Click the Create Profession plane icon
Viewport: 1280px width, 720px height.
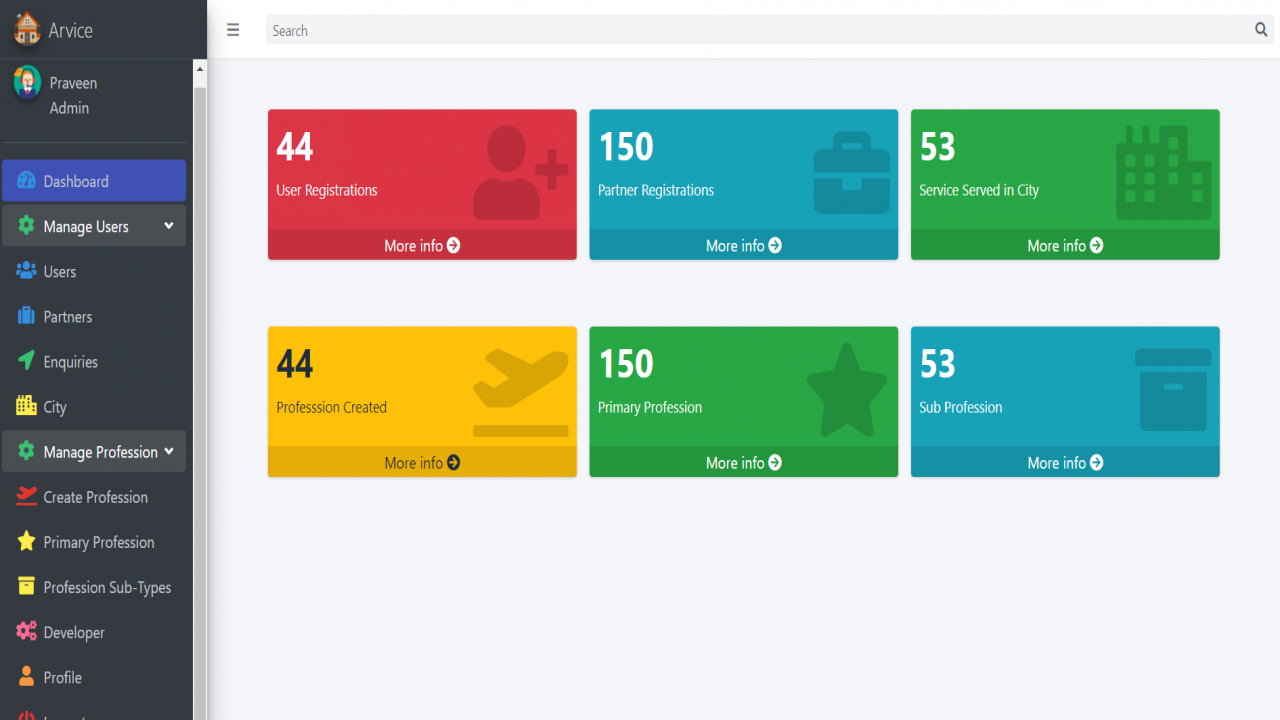tap(27, 496)
